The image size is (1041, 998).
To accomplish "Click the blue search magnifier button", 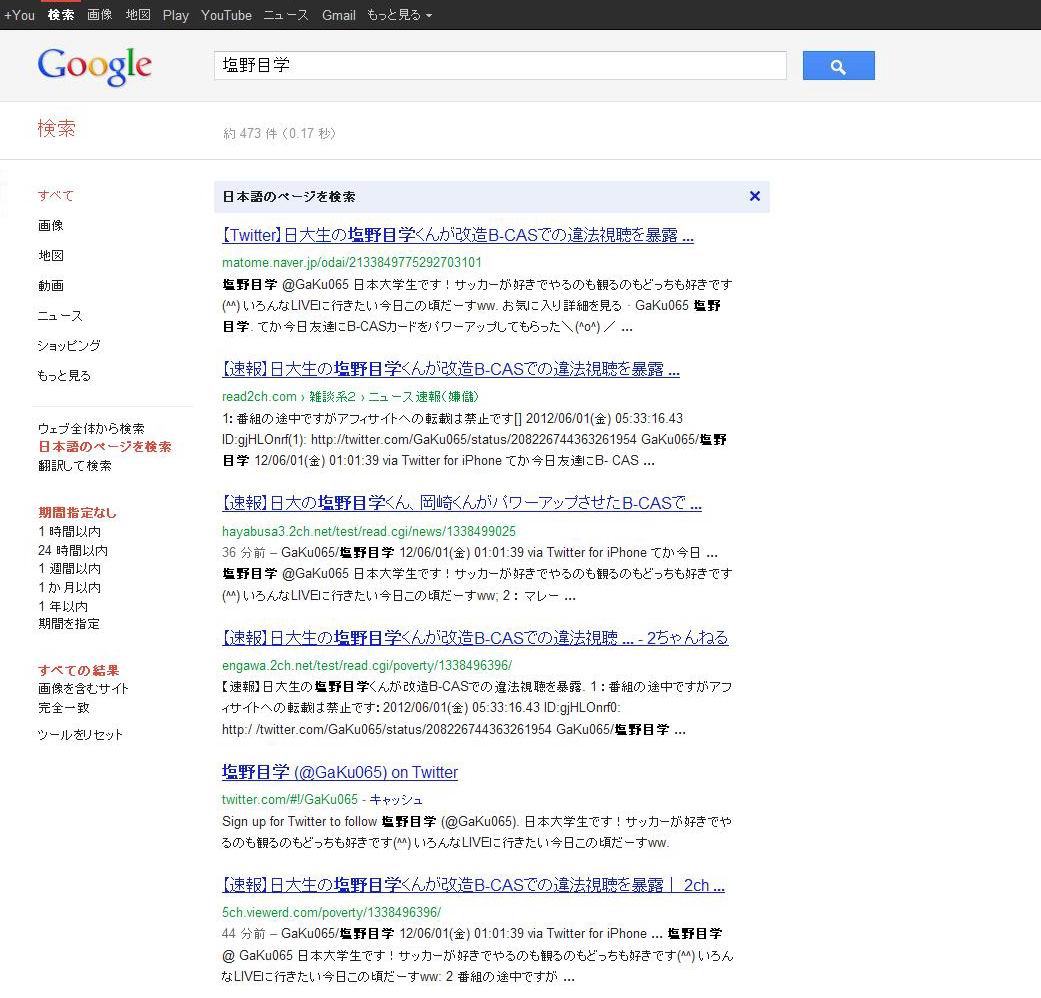I will point(838,66).
